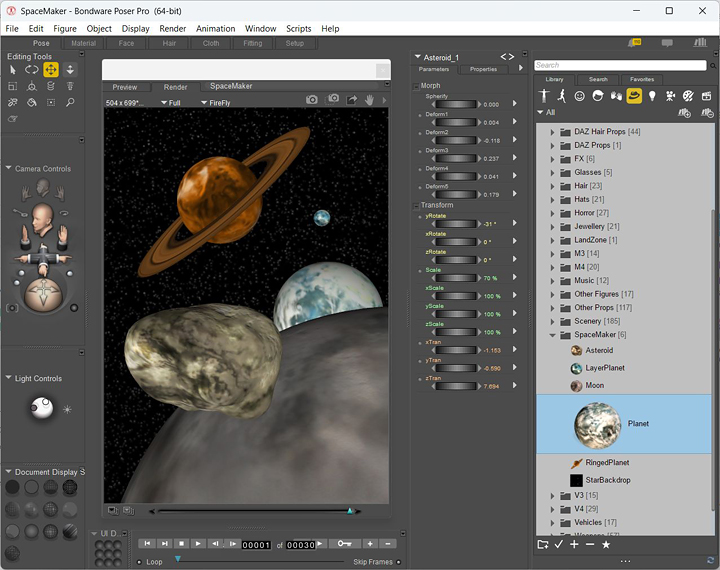
Task: Switch to the Preview tab
Action: [125, 87]
